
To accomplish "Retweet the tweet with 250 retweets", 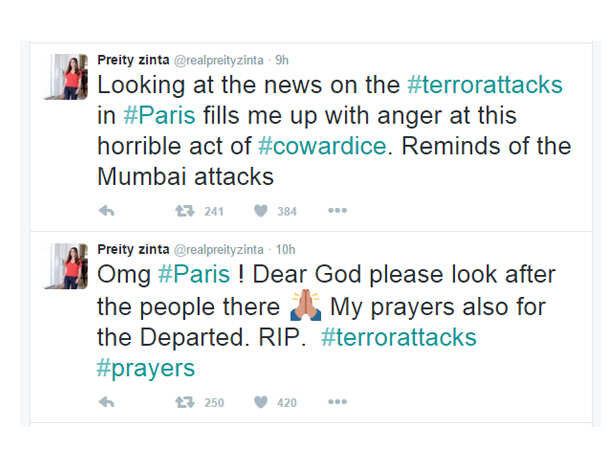I will pyautogui.click(x=185, y=402).
